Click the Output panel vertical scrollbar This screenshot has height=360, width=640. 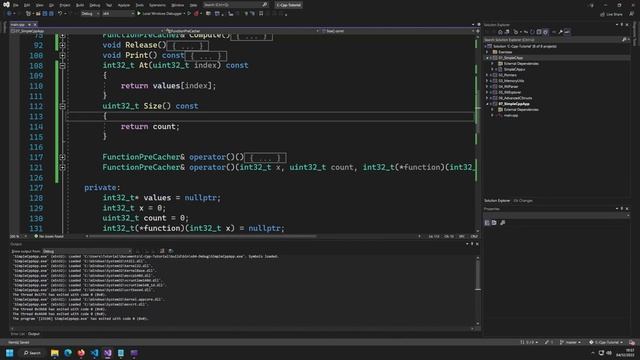point(478,292)
